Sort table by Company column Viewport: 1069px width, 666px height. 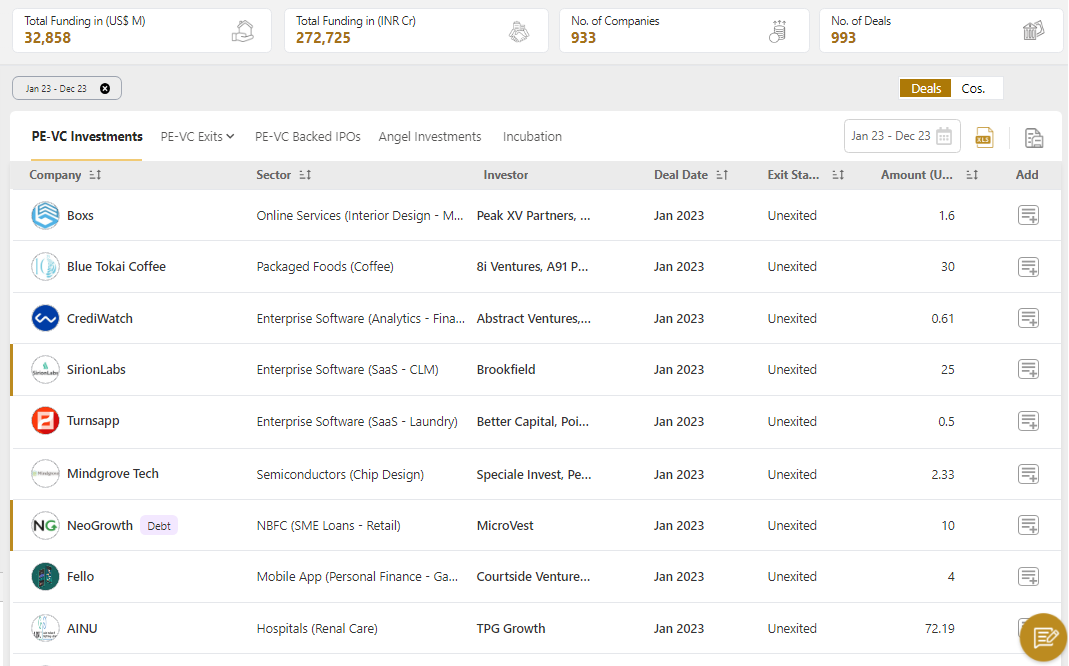95,175
